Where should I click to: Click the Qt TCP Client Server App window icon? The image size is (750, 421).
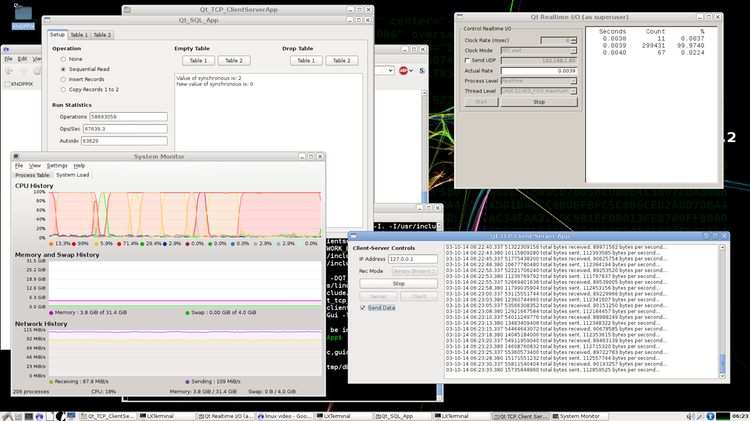(x=353, y=236)
